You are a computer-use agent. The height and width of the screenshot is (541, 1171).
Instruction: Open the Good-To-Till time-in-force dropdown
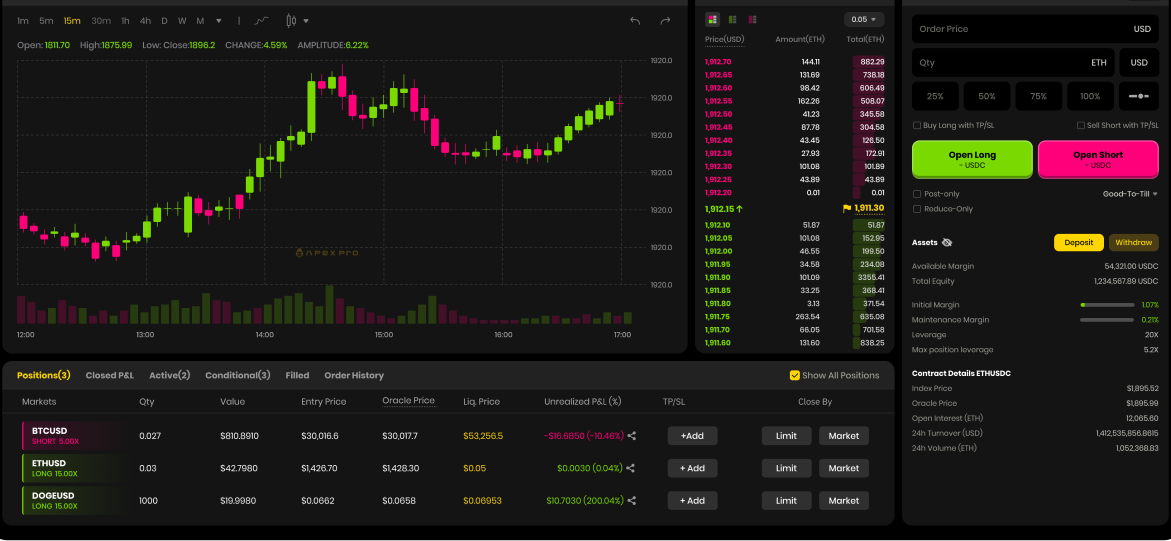1130,194
